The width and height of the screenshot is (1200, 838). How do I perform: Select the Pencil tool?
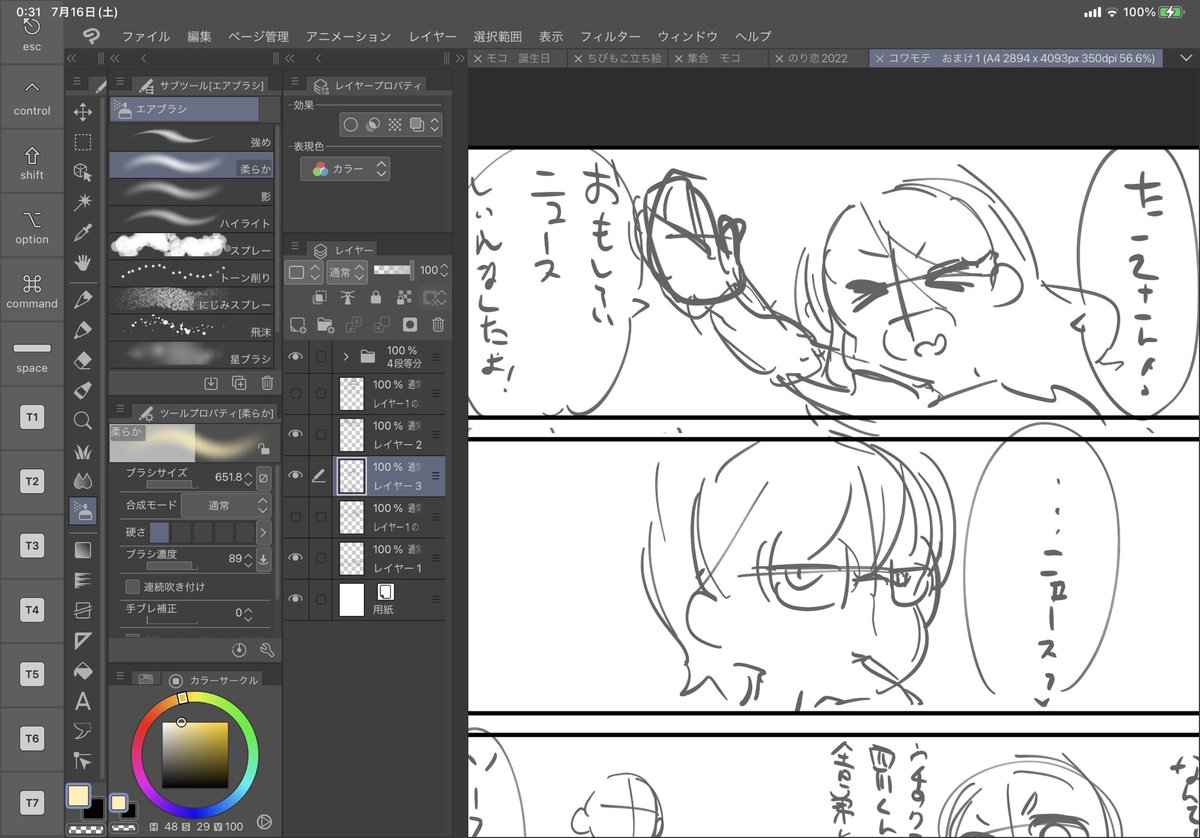83,329
